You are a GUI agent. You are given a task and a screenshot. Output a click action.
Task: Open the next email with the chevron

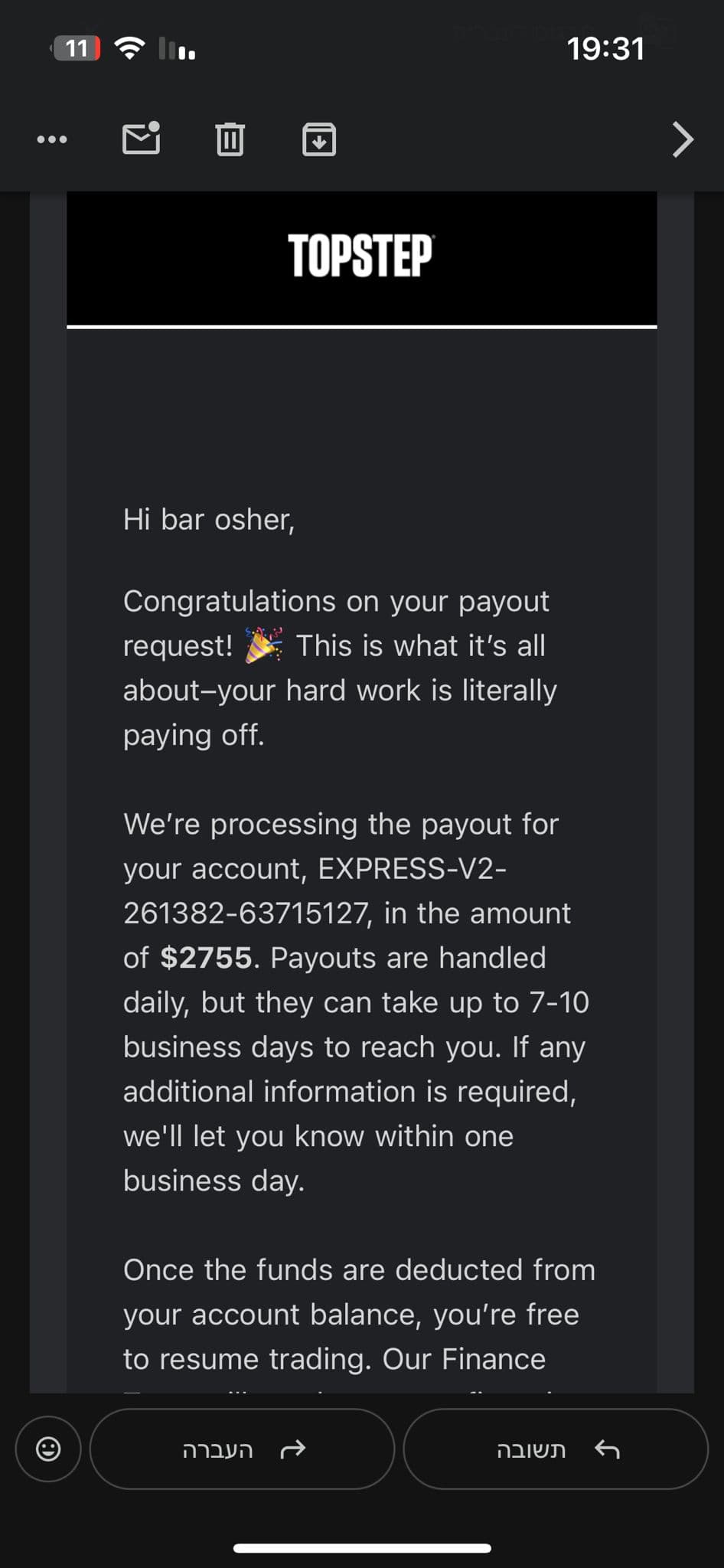[x=681, y=140]
